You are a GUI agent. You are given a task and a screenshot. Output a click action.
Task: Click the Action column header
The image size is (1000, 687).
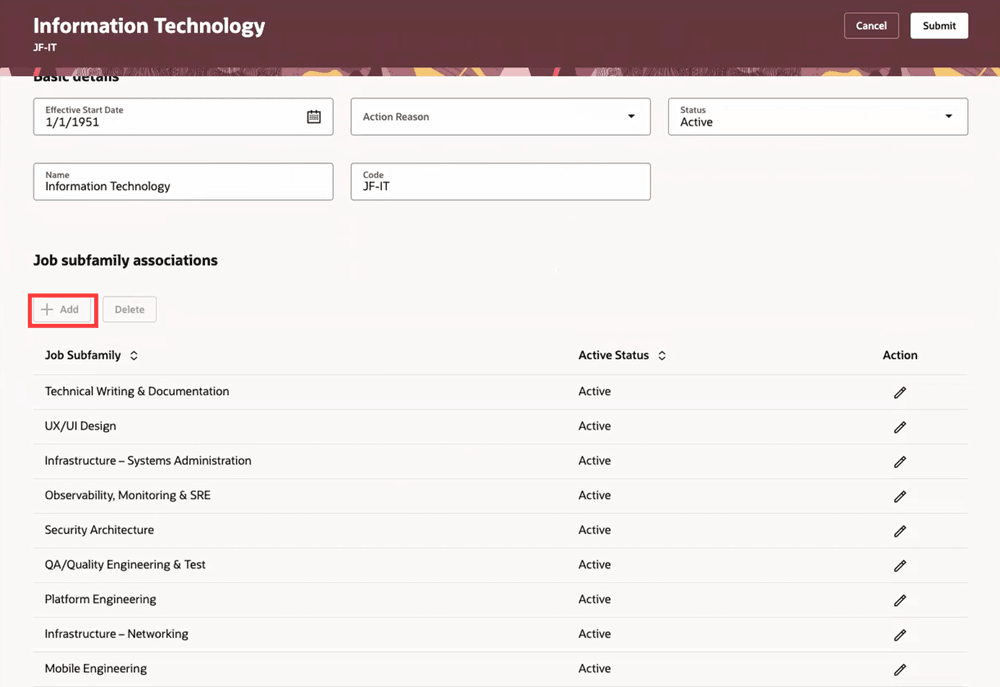point(900,355)
